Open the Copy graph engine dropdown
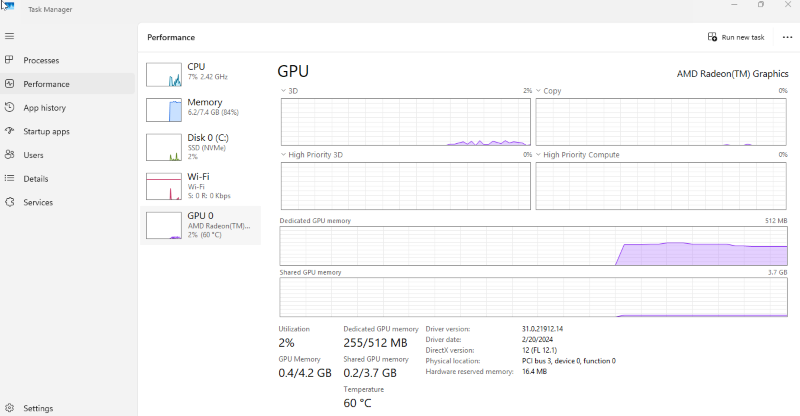 (x=538, y=91)
